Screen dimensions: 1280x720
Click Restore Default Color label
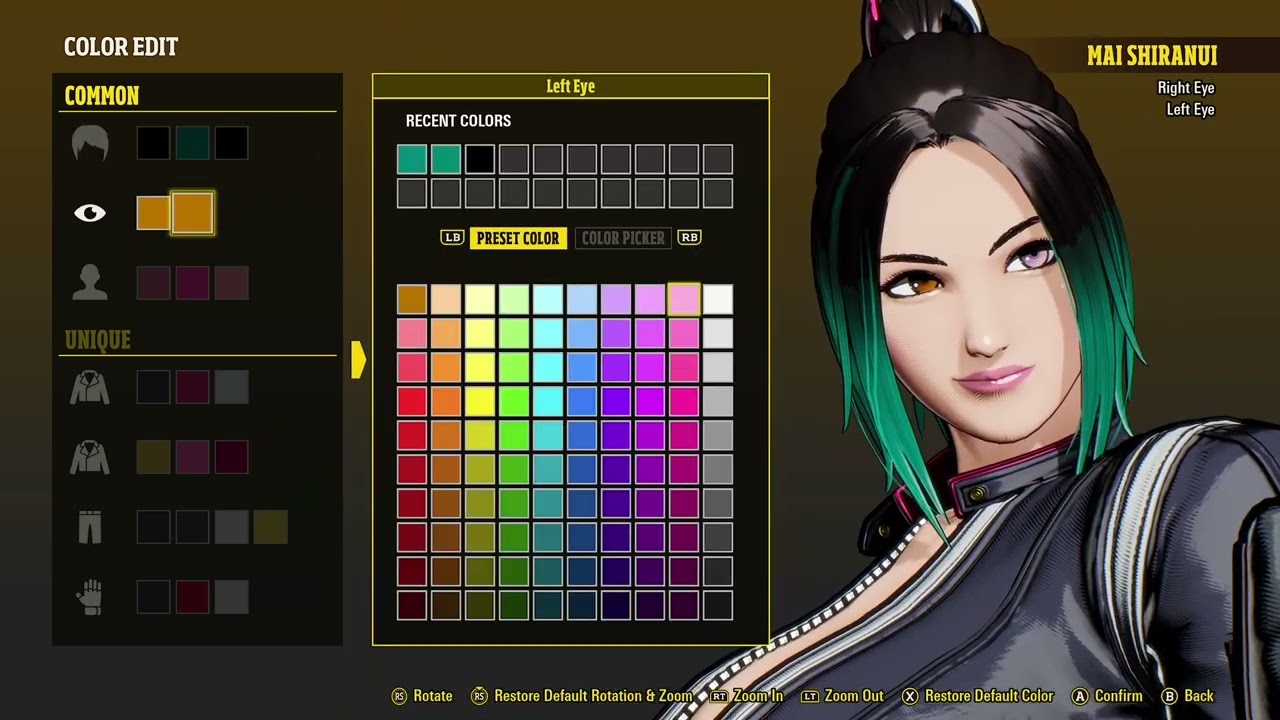pos(989,696)
